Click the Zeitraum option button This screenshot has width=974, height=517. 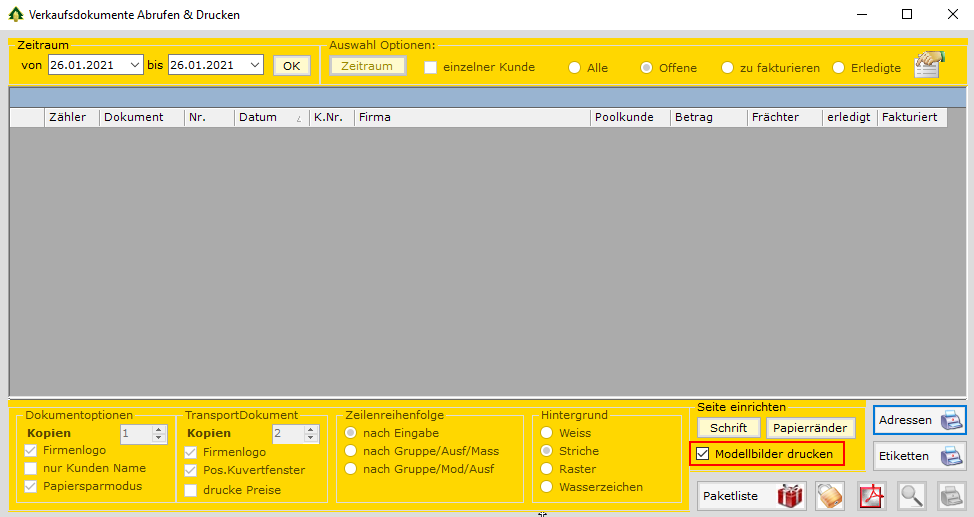(367, 66)
